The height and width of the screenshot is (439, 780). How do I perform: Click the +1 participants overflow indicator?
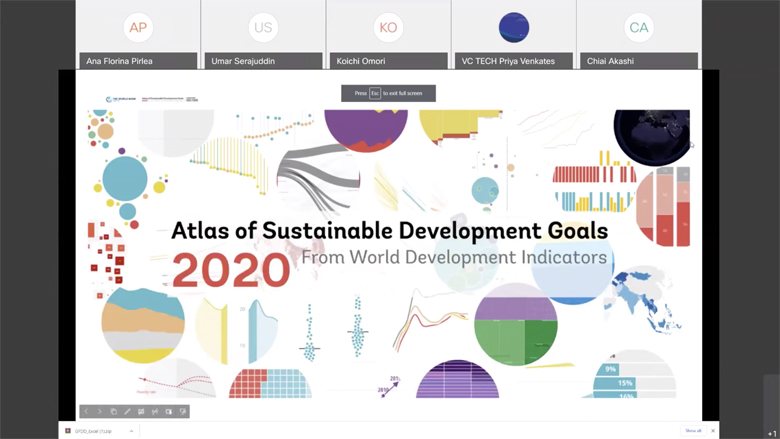tap(772, 434)
